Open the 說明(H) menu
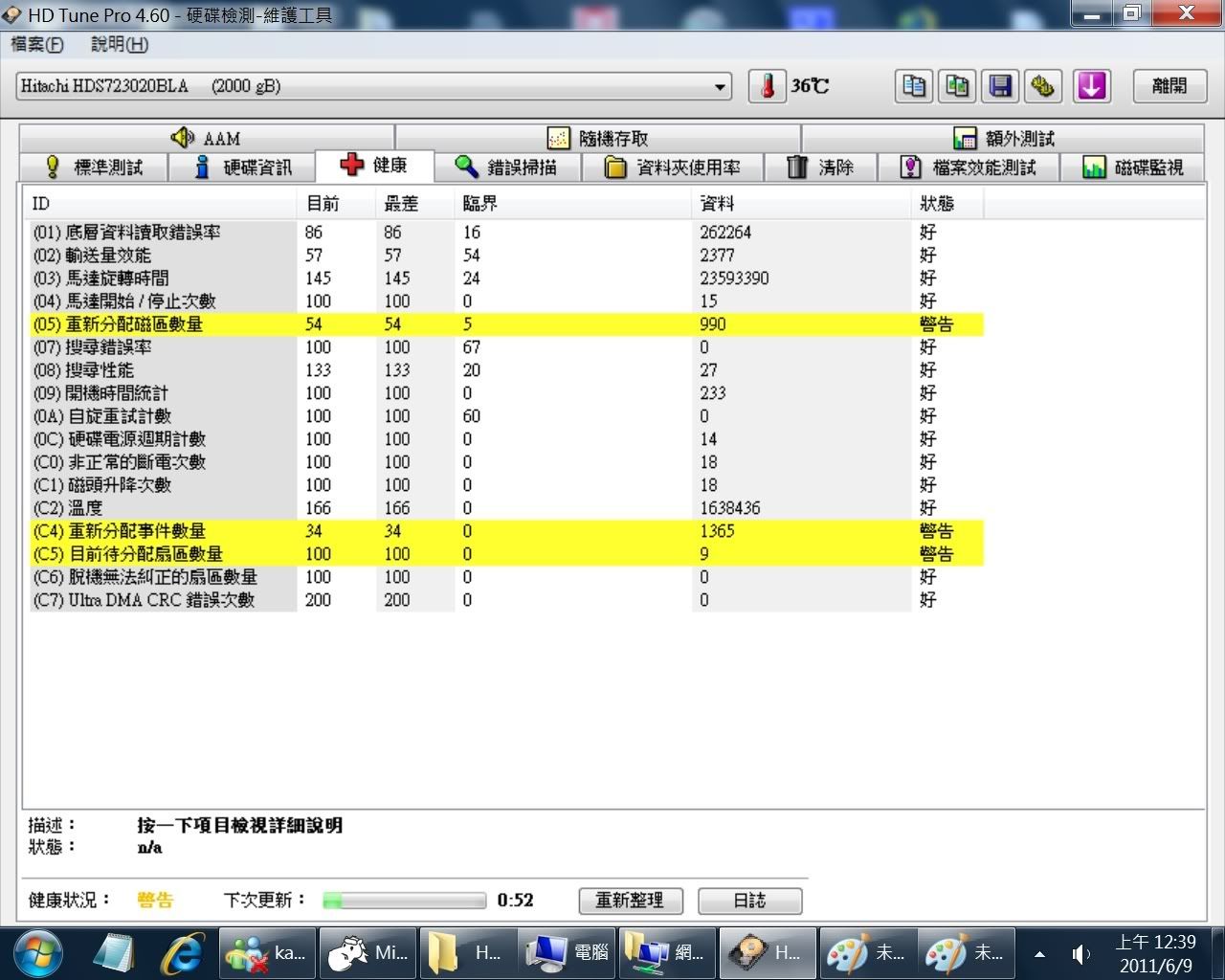 120,44
